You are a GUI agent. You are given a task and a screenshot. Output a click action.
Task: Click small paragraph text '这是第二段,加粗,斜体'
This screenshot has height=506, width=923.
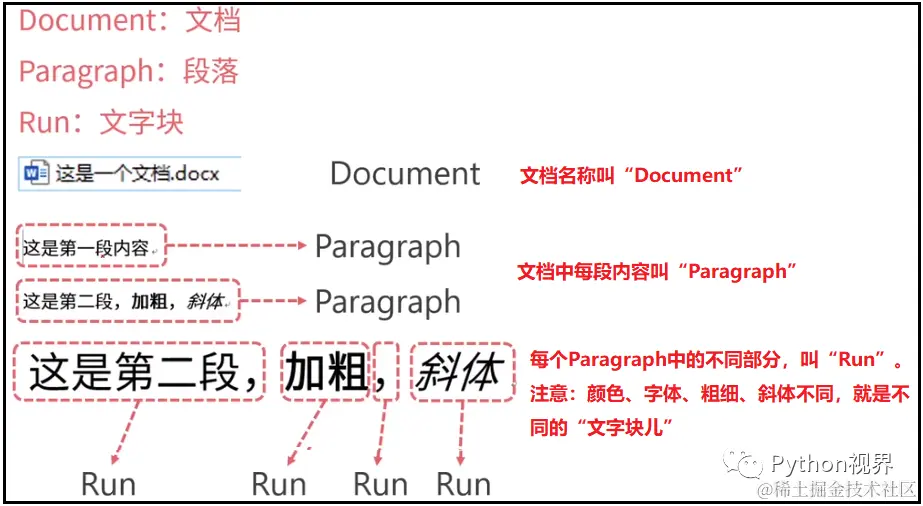pos(123,302)
